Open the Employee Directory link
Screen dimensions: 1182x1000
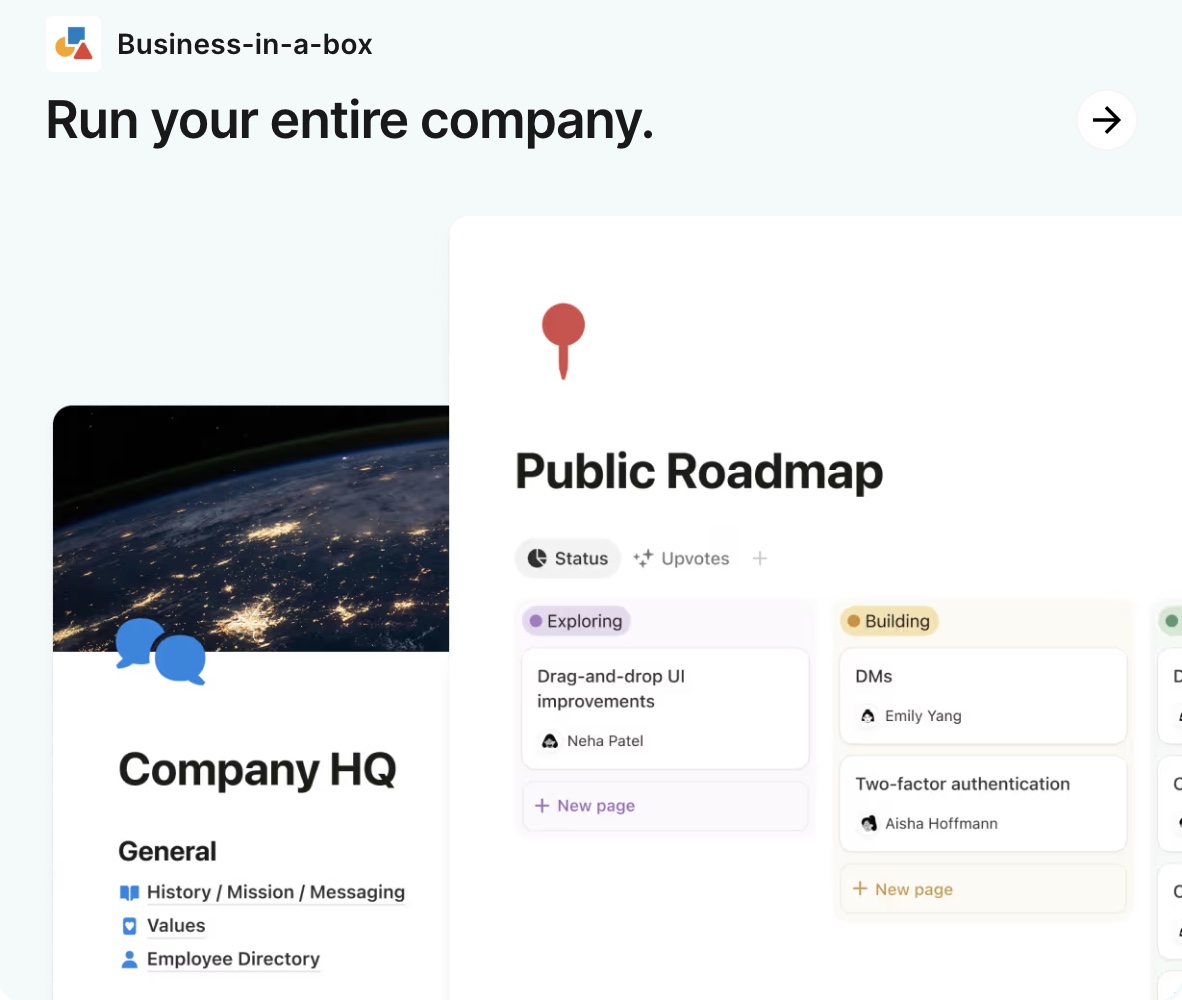click(x=233, y=959)
